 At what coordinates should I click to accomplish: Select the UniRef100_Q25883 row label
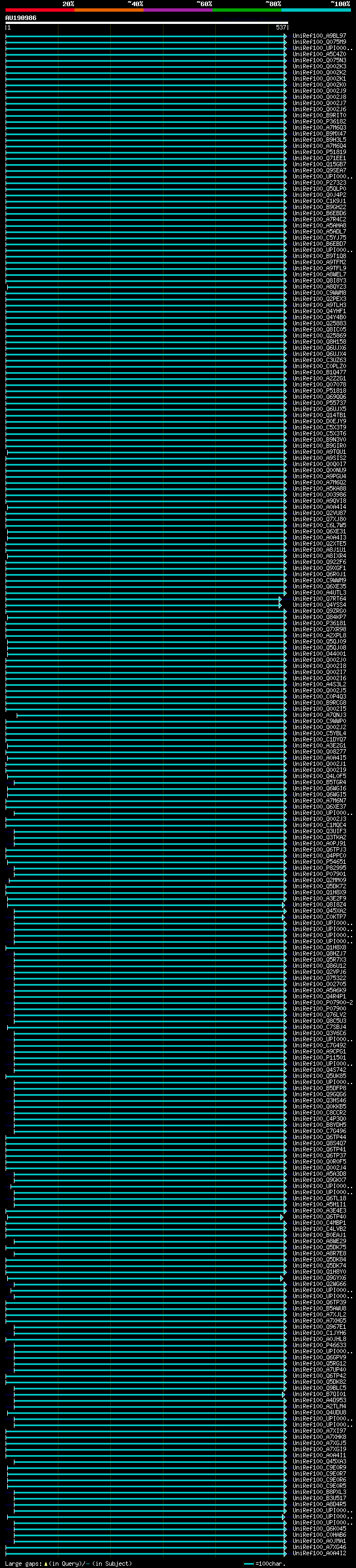click(319, 323)
